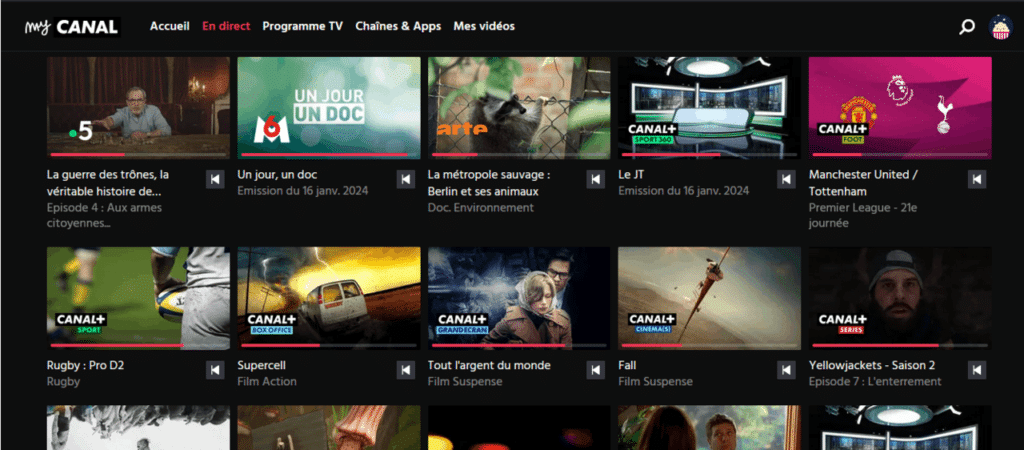Viewport: 1024px width, 450px height.
Task: Open the Programme TV tab
Action: 302,26
